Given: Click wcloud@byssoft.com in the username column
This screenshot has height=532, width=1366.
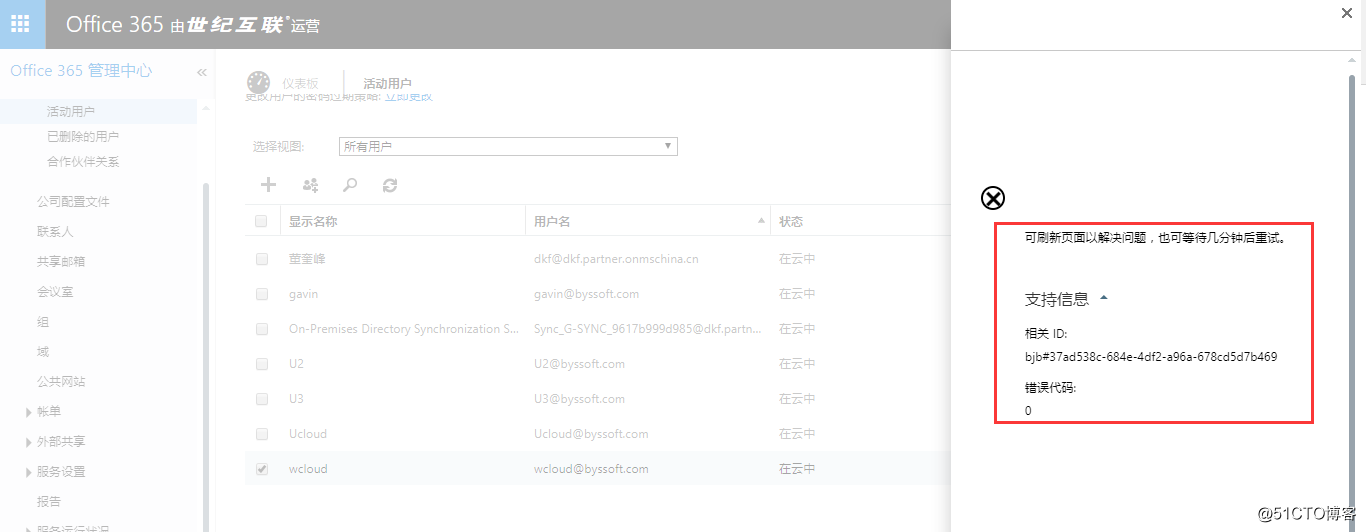Looking at the screenshot, I should [591, 469].
